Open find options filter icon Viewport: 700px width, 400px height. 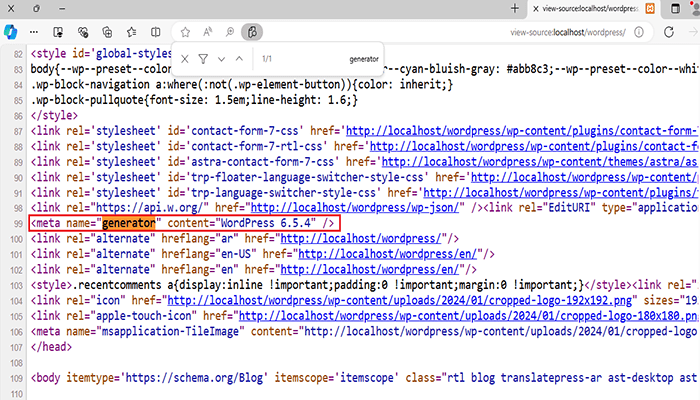203,59
